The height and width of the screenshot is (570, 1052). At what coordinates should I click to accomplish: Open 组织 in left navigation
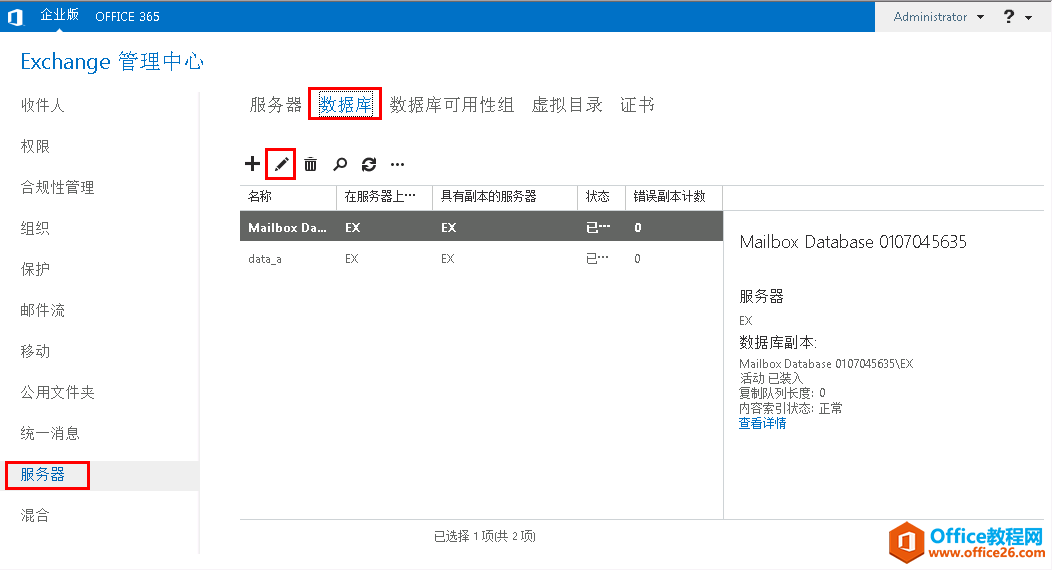tap(35, 228)
